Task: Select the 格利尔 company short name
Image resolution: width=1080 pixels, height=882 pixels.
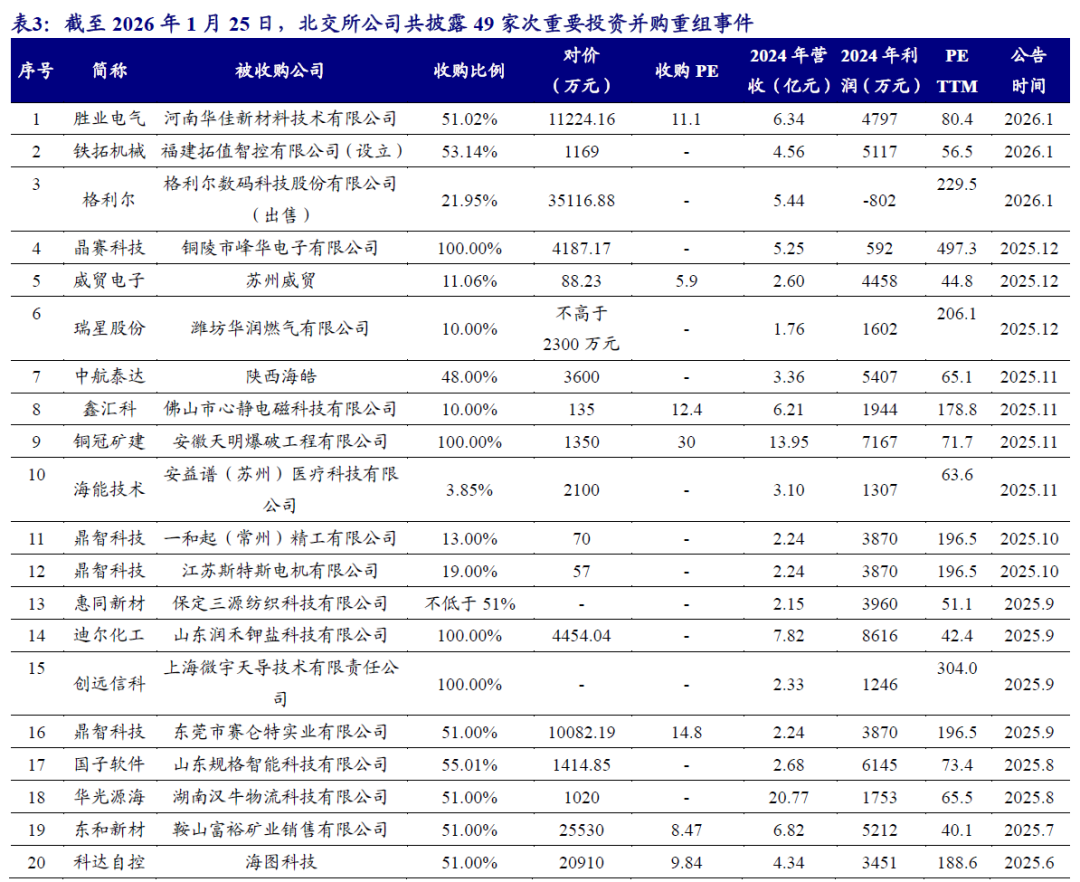Action: click(x=110, y=200)
